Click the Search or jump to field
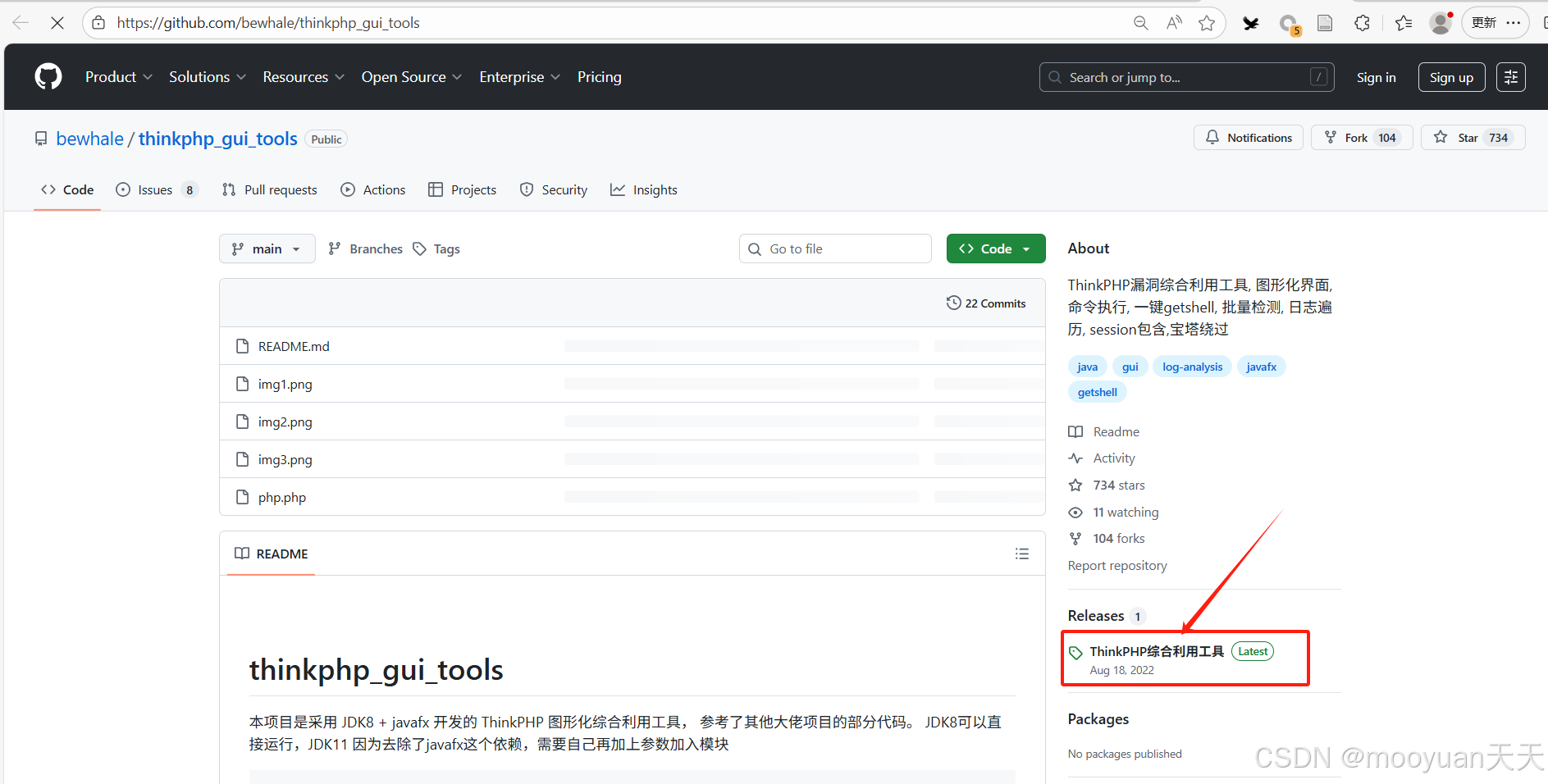Viewport: 1548px width, 784px height. point(1186,77)
